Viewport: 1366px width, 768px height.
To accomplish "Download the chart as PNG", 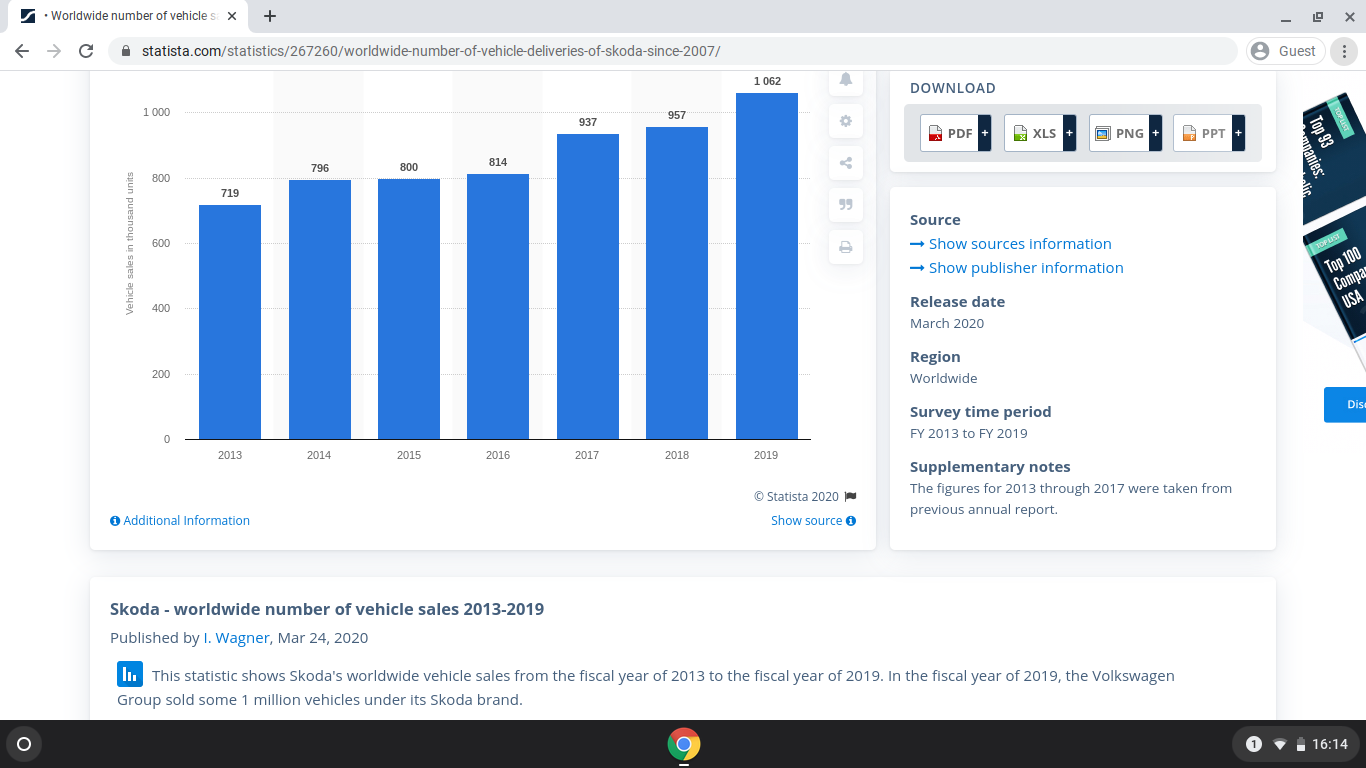I will pos(1126,133).
